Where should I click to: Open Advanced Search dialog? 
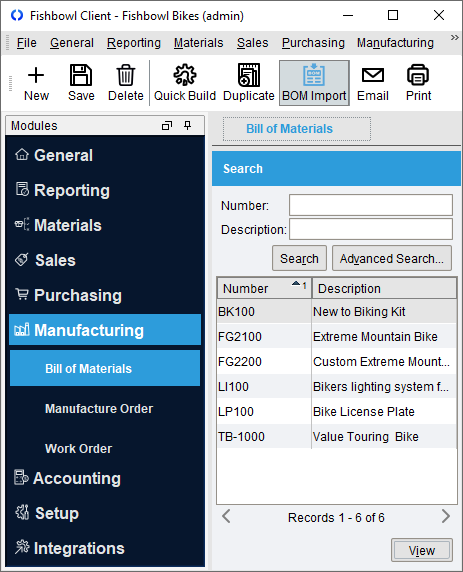click(x=391, y=258)
